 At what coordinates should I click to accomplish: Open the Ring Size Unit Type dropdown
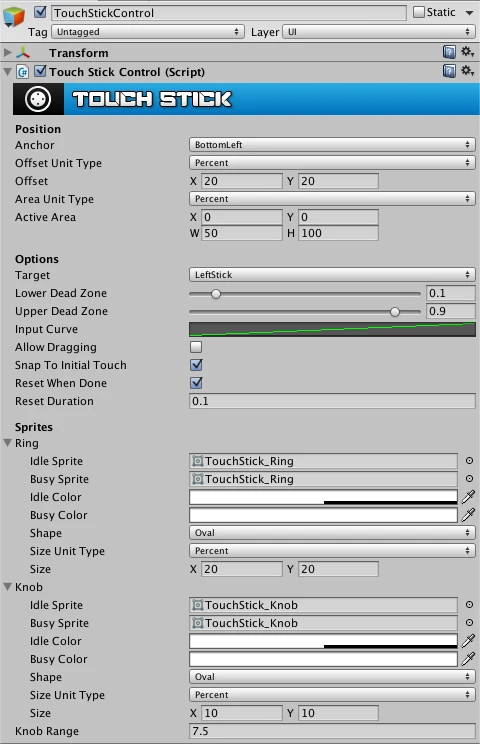[332, 551]
